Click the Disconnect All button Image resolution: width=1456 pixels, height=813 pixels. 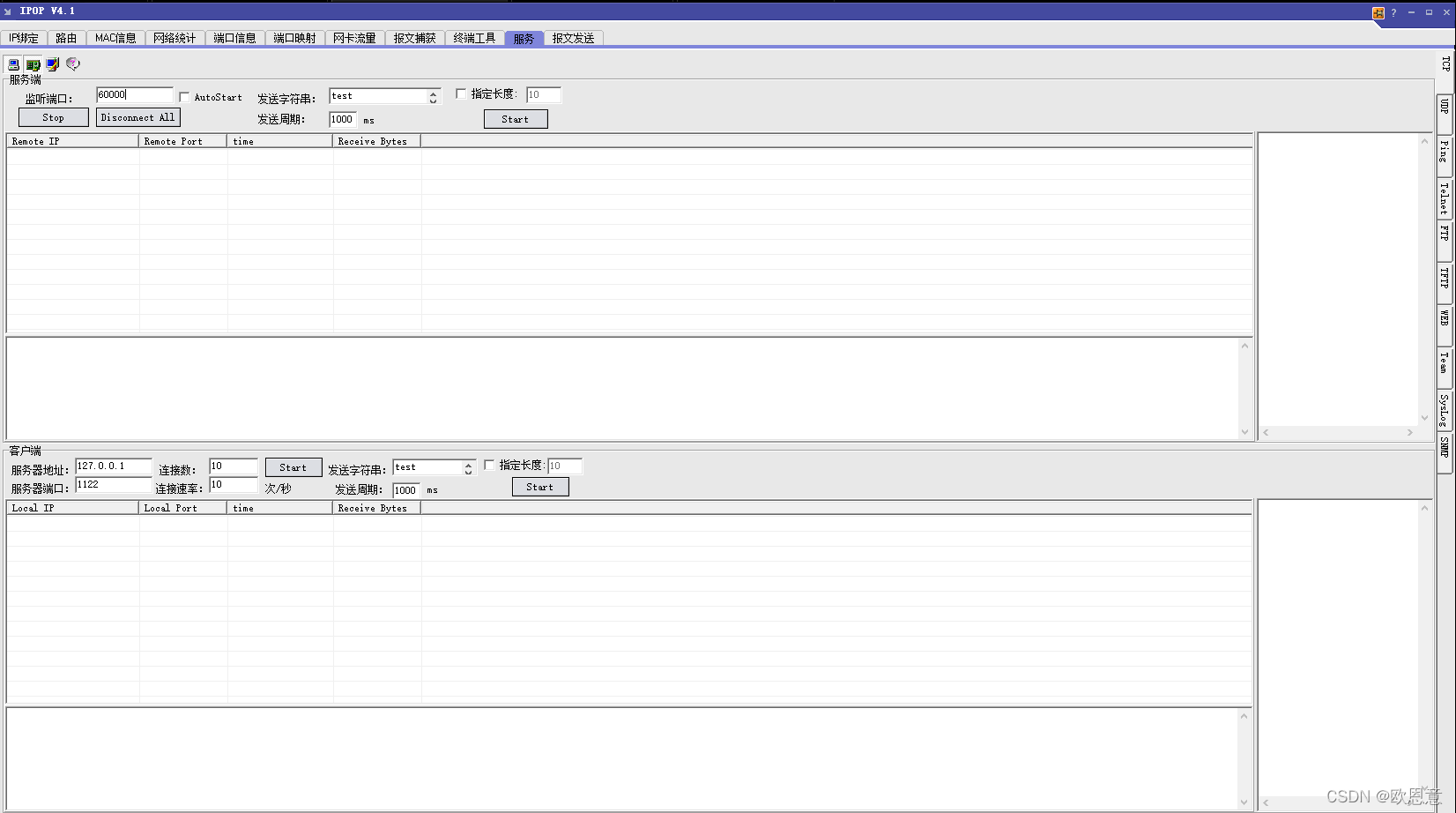click(x=137, y=117)
